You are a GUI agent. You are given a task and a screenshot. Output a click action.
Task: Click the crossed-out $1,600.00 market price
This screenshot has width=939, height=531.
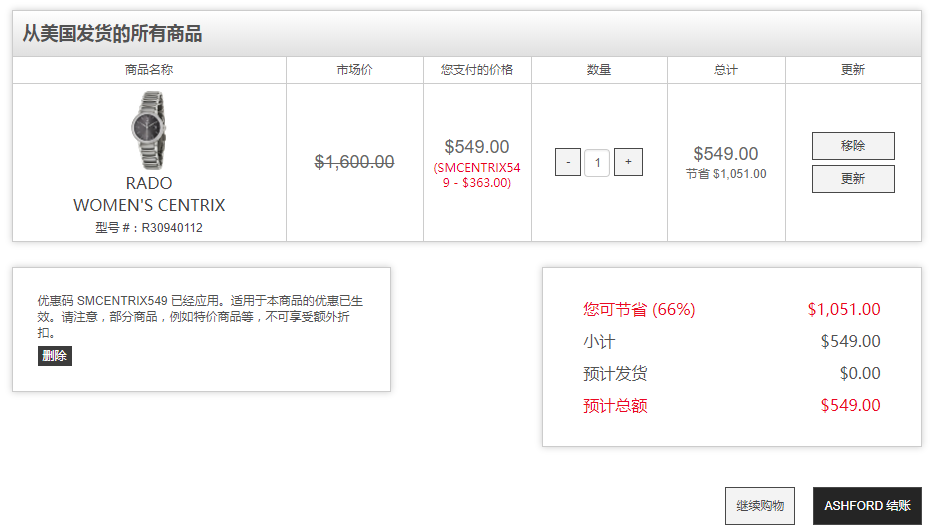pos(355,162)
